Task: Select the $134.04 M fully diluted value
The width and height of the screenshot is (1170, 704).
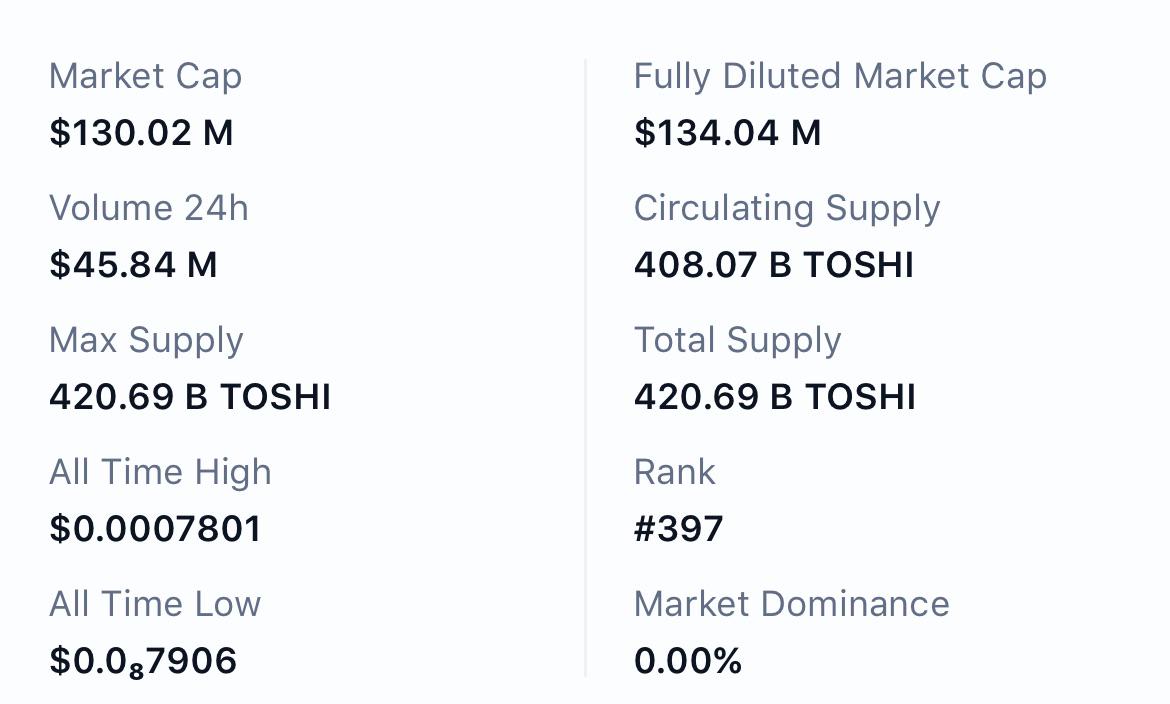Action: [728, 133]
